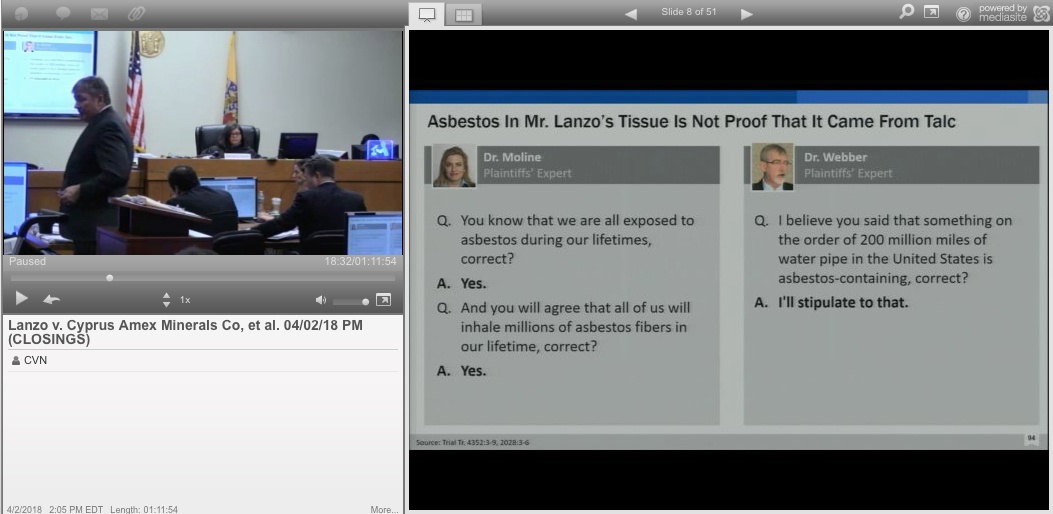Click the video timeline seek bar handle
Image resolution: width=1053 pixels, height=514 pixels.
(x=110, y=278)
